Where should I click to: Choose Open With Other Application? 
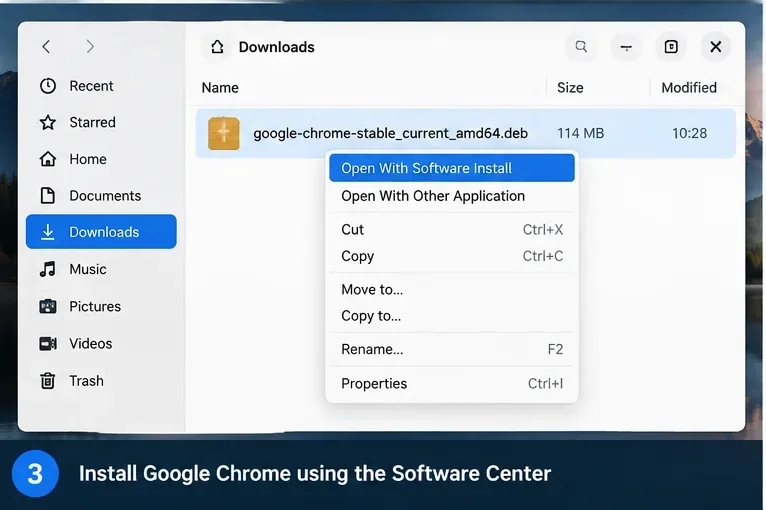pyautogui.click(x=452, y=196)
